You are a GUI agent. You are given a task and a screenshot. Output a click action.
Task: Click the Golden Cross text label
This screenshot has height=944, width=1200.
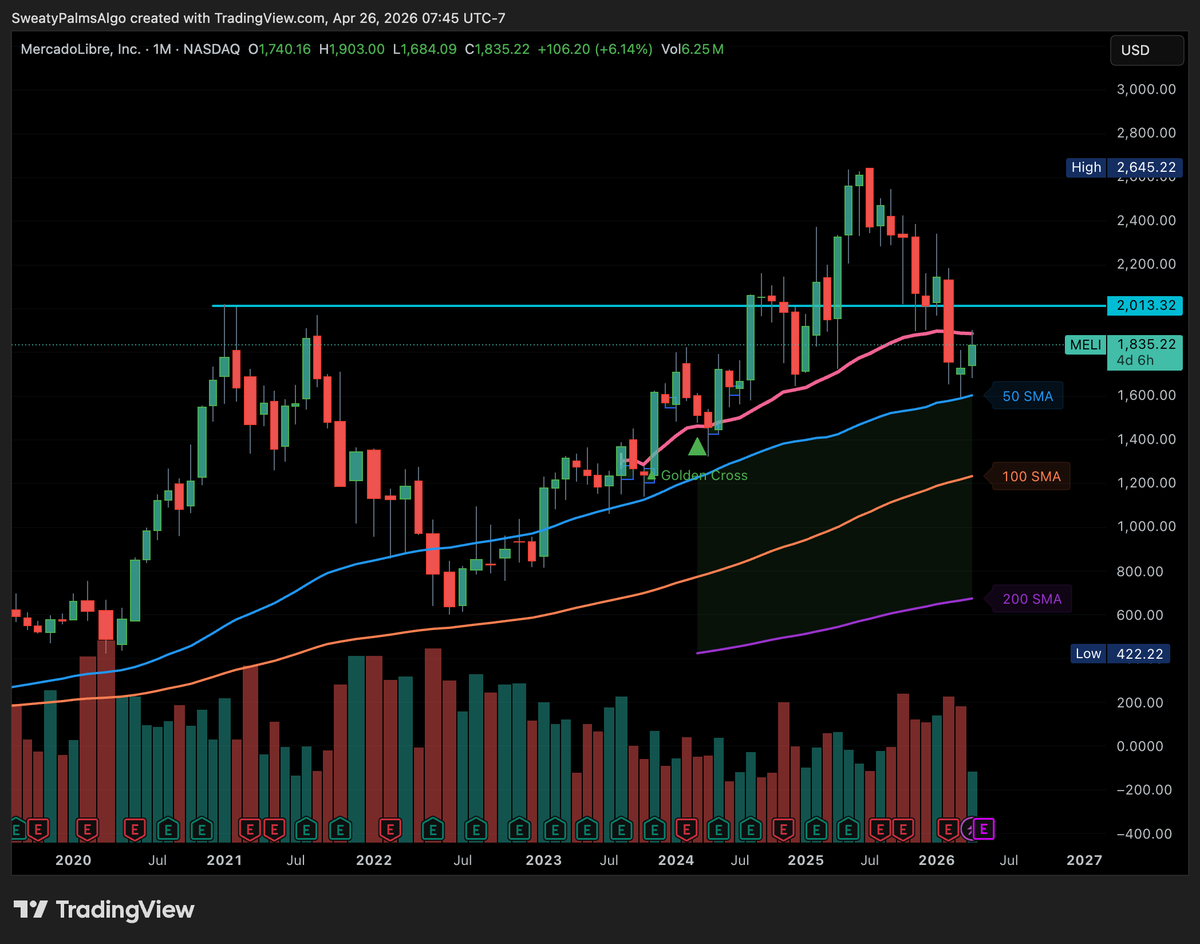704,475
